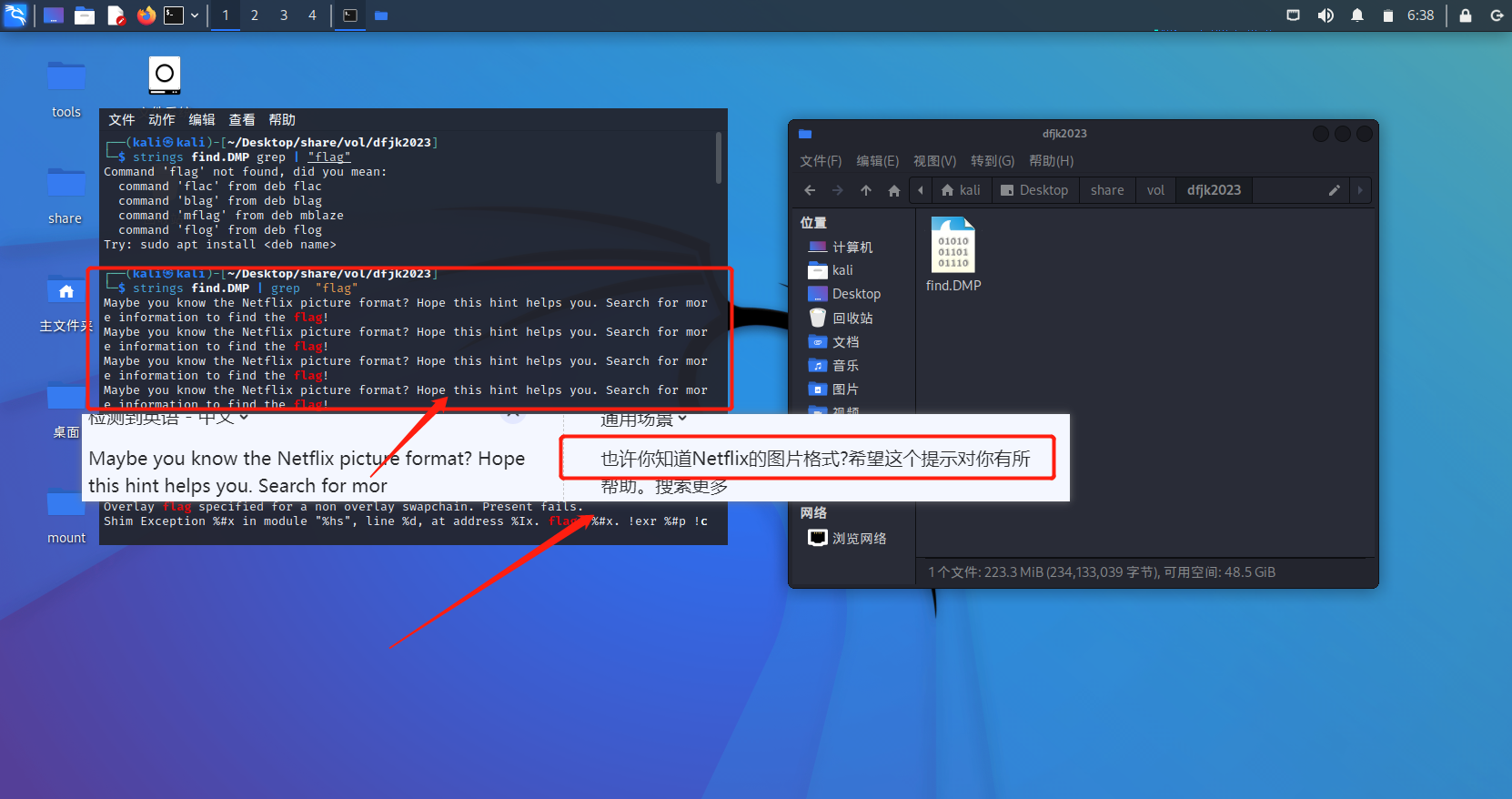Open the Kali applications menu icon
Screen dimensions: 1512x799
[16, 15]
